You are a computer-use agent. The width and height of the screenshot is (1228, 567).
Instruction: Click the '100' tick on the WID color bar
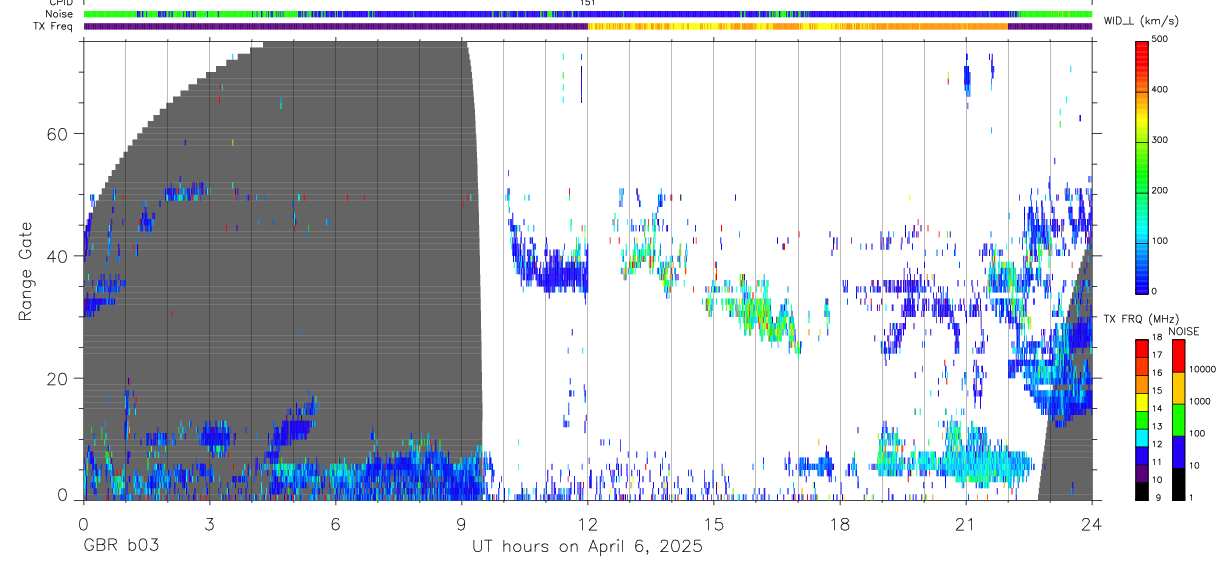tap(1160, 241)
